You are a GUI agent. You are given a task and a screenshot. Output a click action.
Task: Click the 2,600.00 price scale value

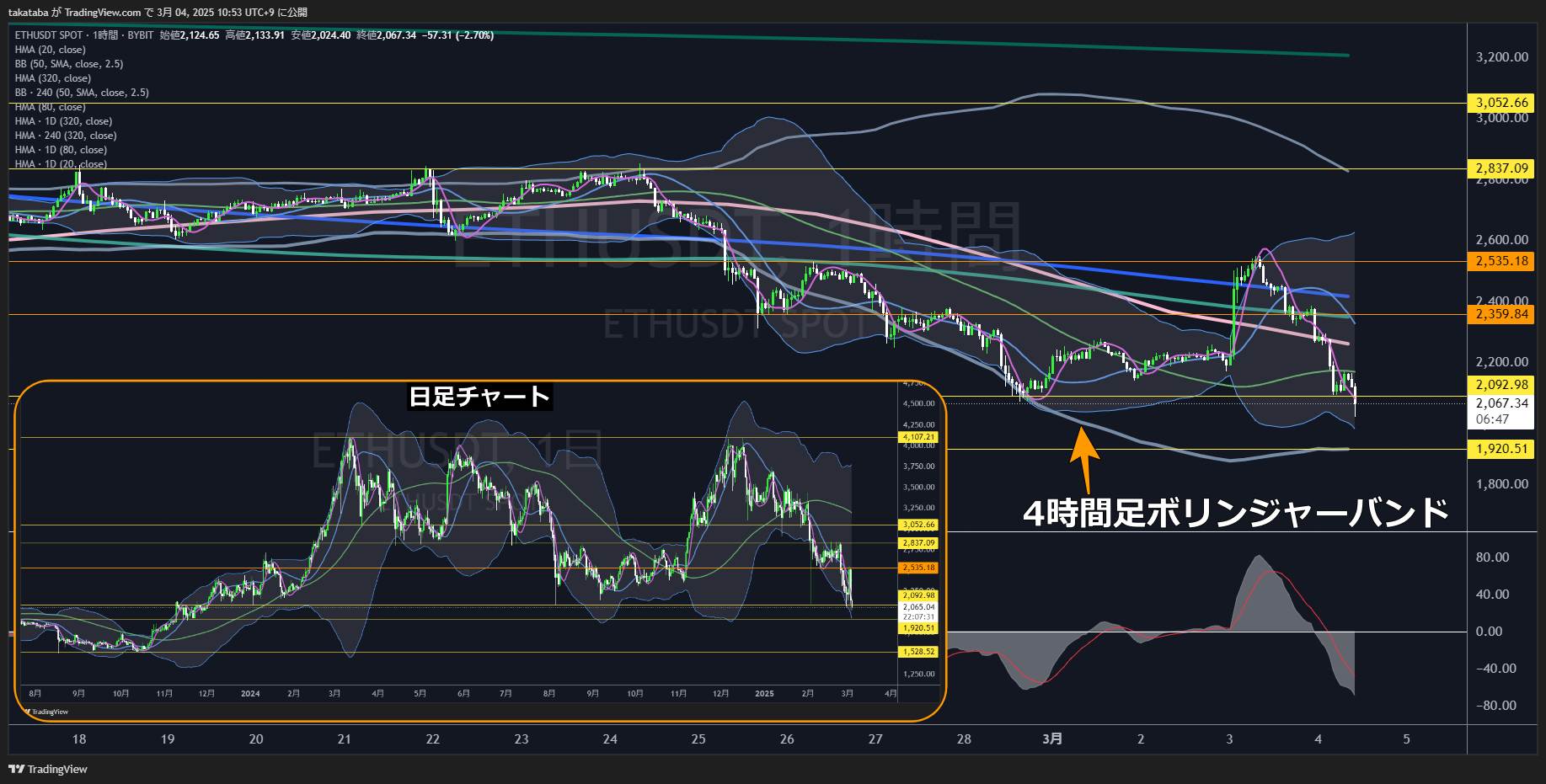coord(1502,240)
